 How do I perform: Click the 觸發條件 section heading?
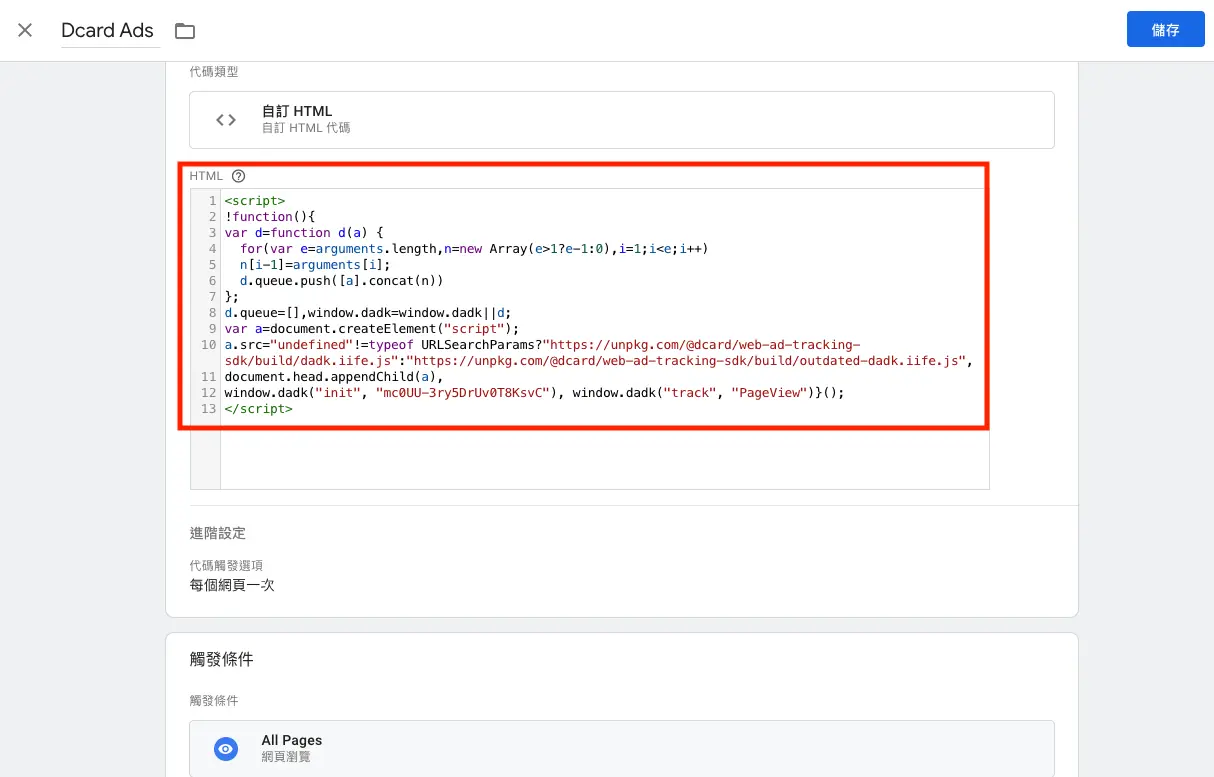[222, 660]
